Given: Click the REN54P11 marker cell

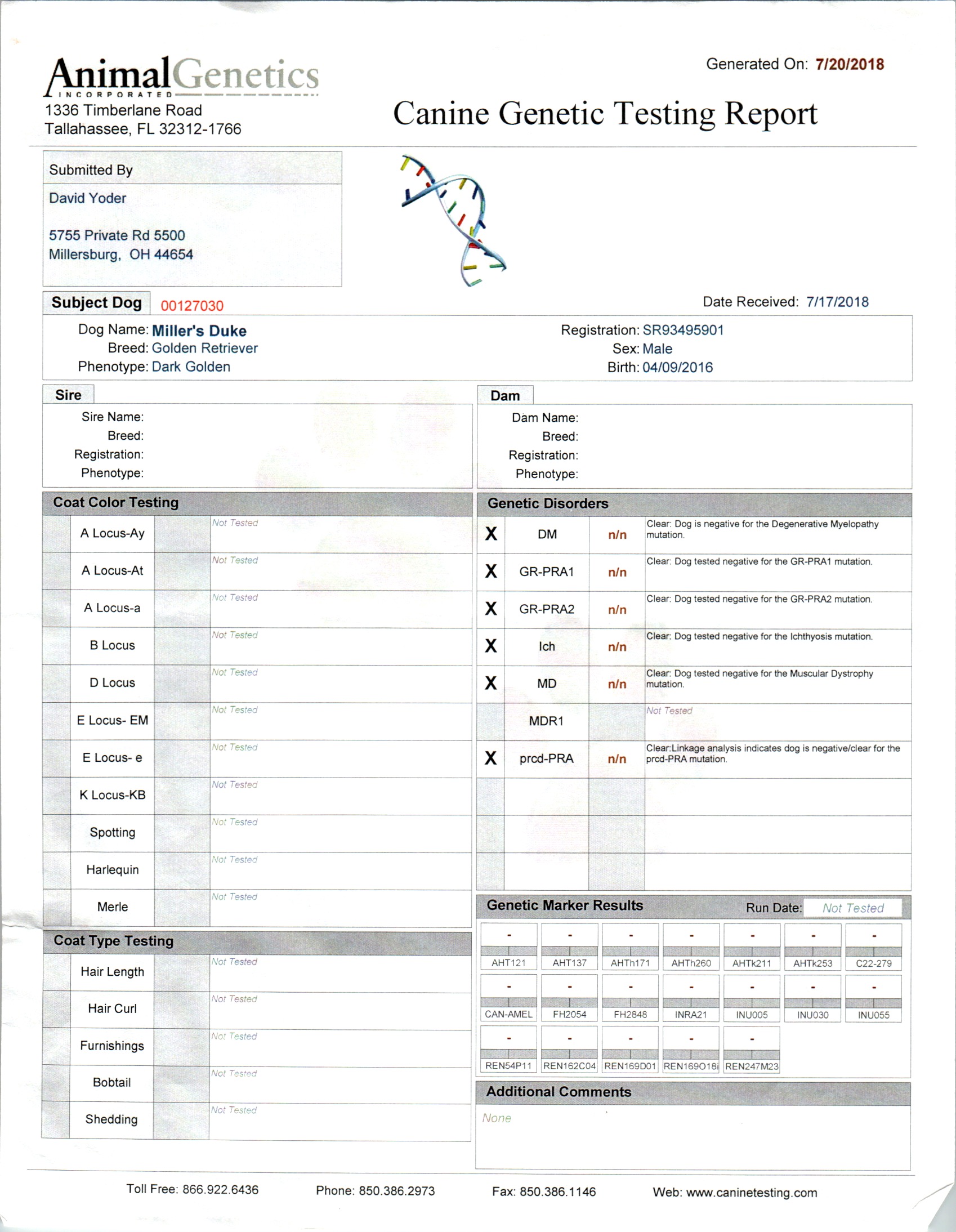Looking at the screenshot, I should [509, 1049].
